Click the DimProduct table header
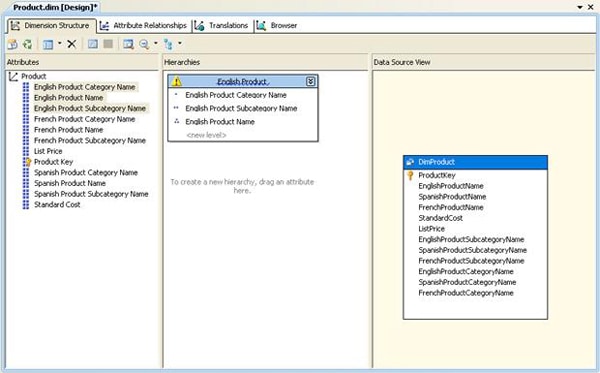 coord(475,162)
